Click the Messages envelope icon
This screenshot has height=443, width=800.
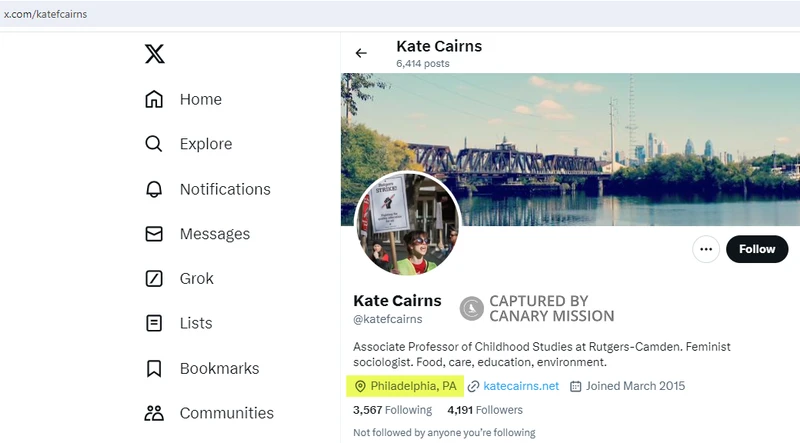(x=154, y=234)
